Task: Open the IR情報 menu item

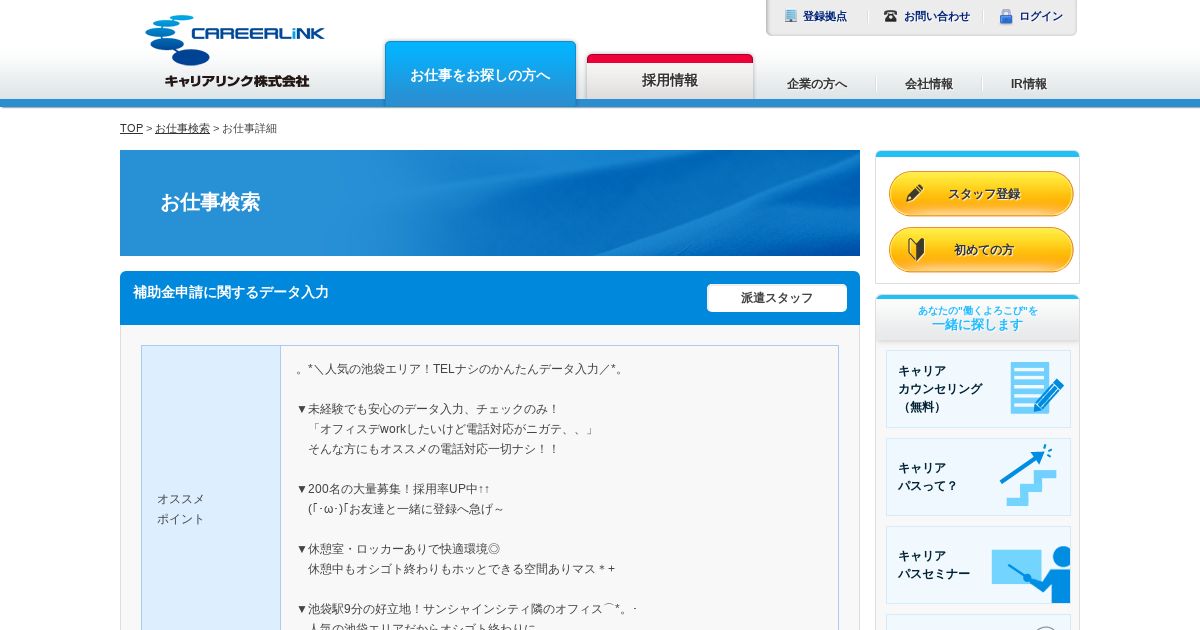Action: pos(1029,84)
